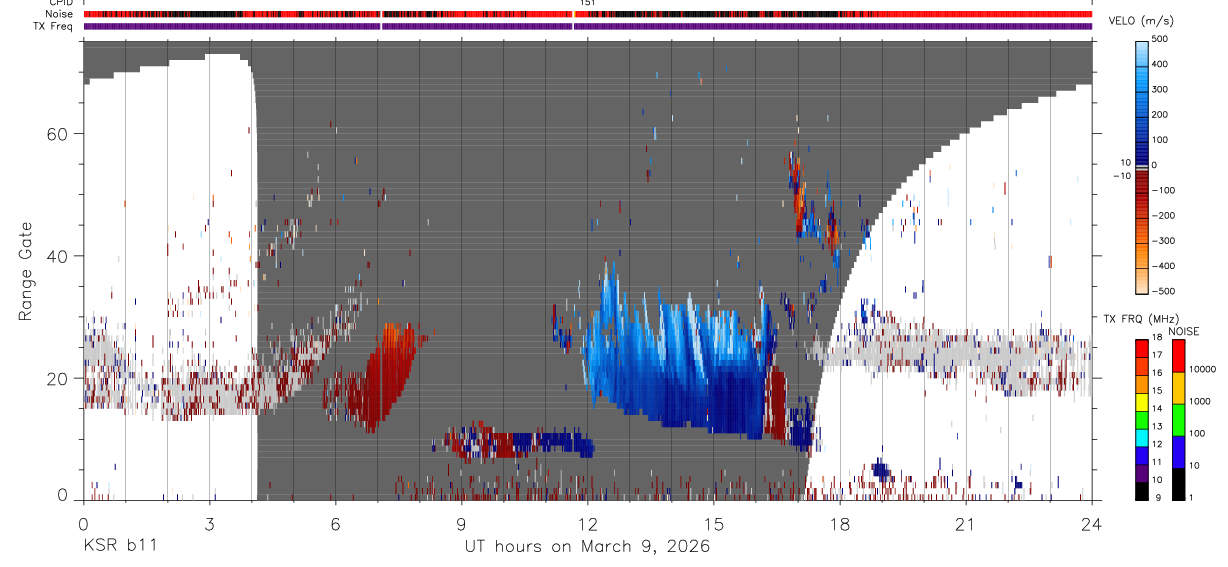Click the red Noise strip at top
This screenshot has height=567, width=1228.
click(587, 14)
